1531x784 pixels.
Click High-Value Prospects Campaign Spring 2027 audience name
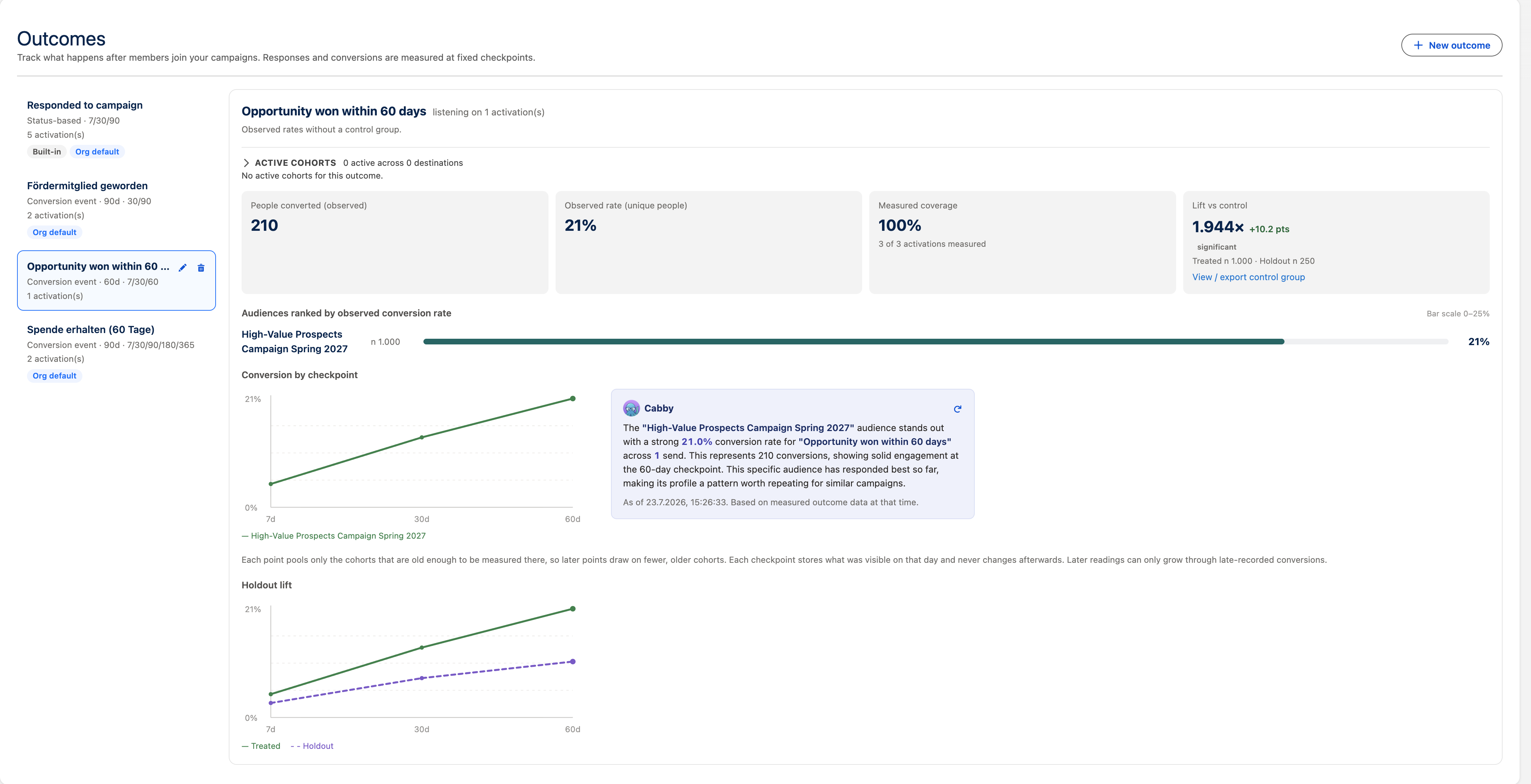click(294, 342)
